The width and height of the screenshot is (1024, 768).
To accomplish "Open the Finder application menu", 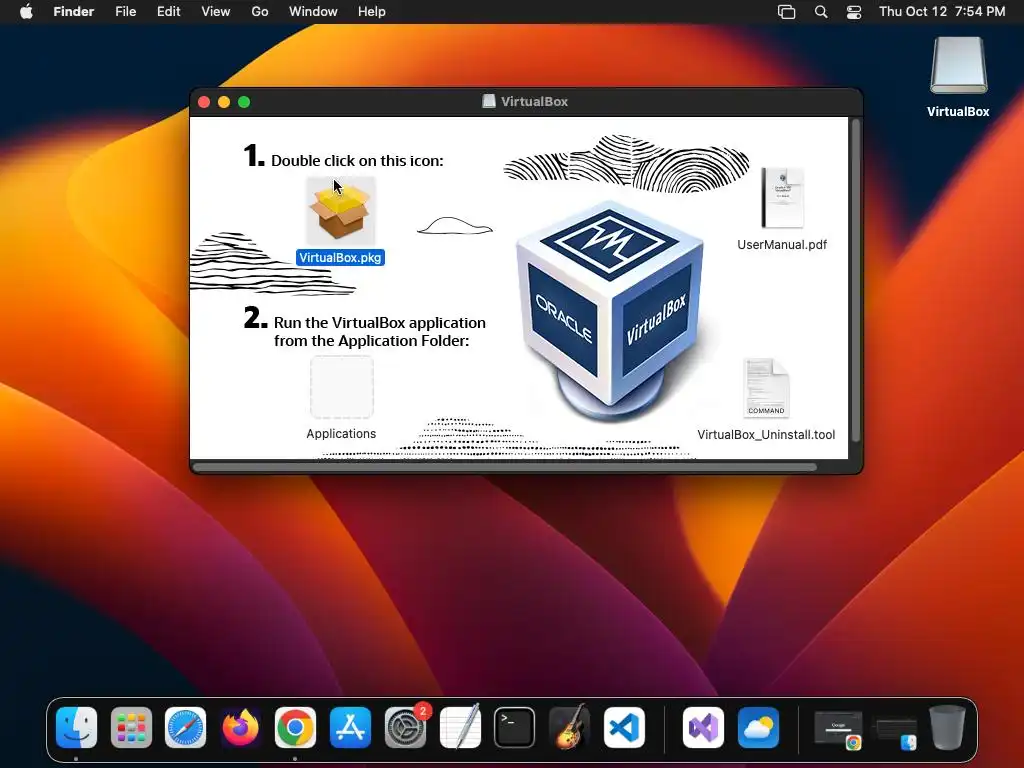I will click(74, 12).
